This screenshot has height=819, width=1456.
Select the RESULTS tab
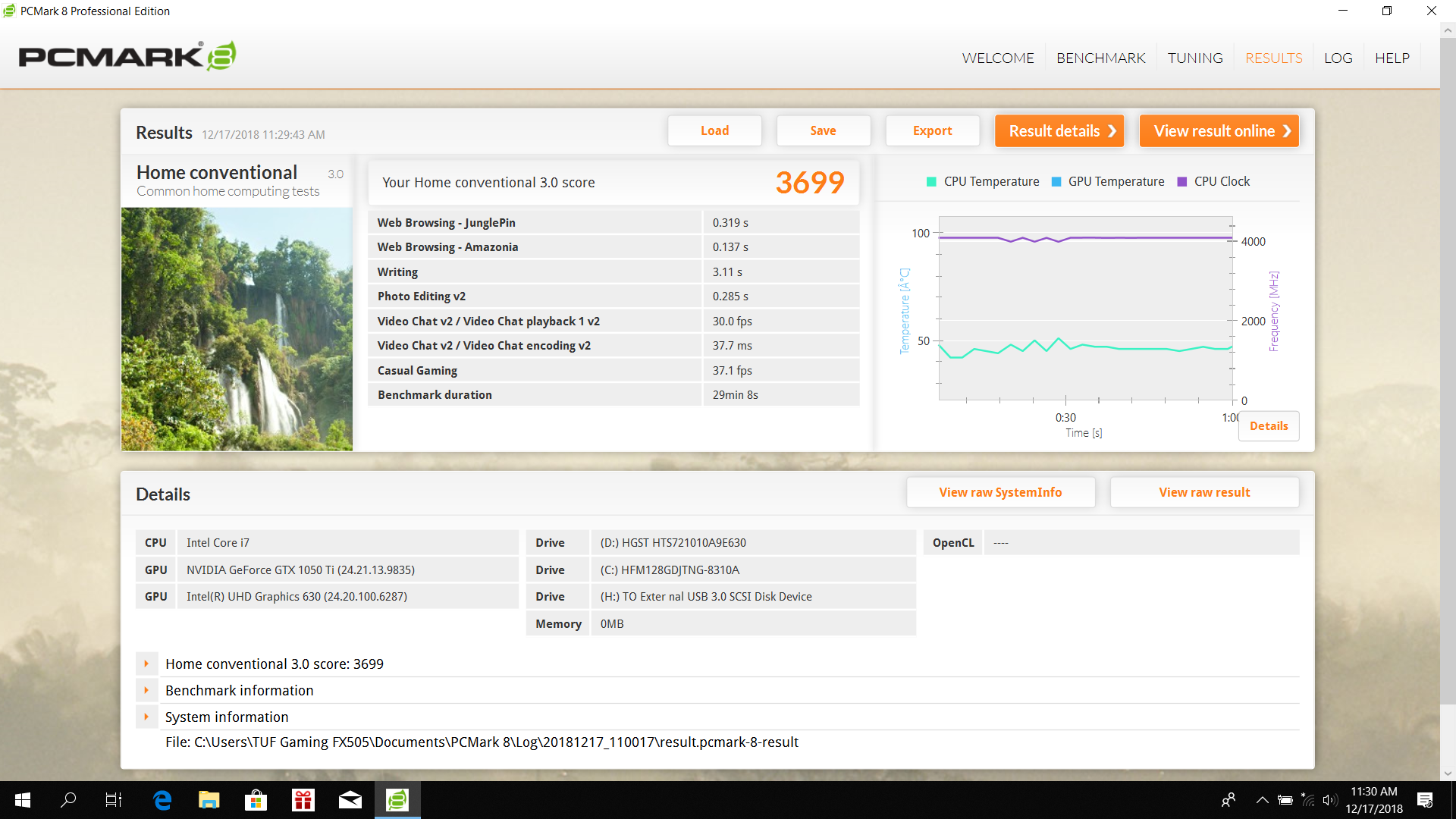click(1274, 58)
